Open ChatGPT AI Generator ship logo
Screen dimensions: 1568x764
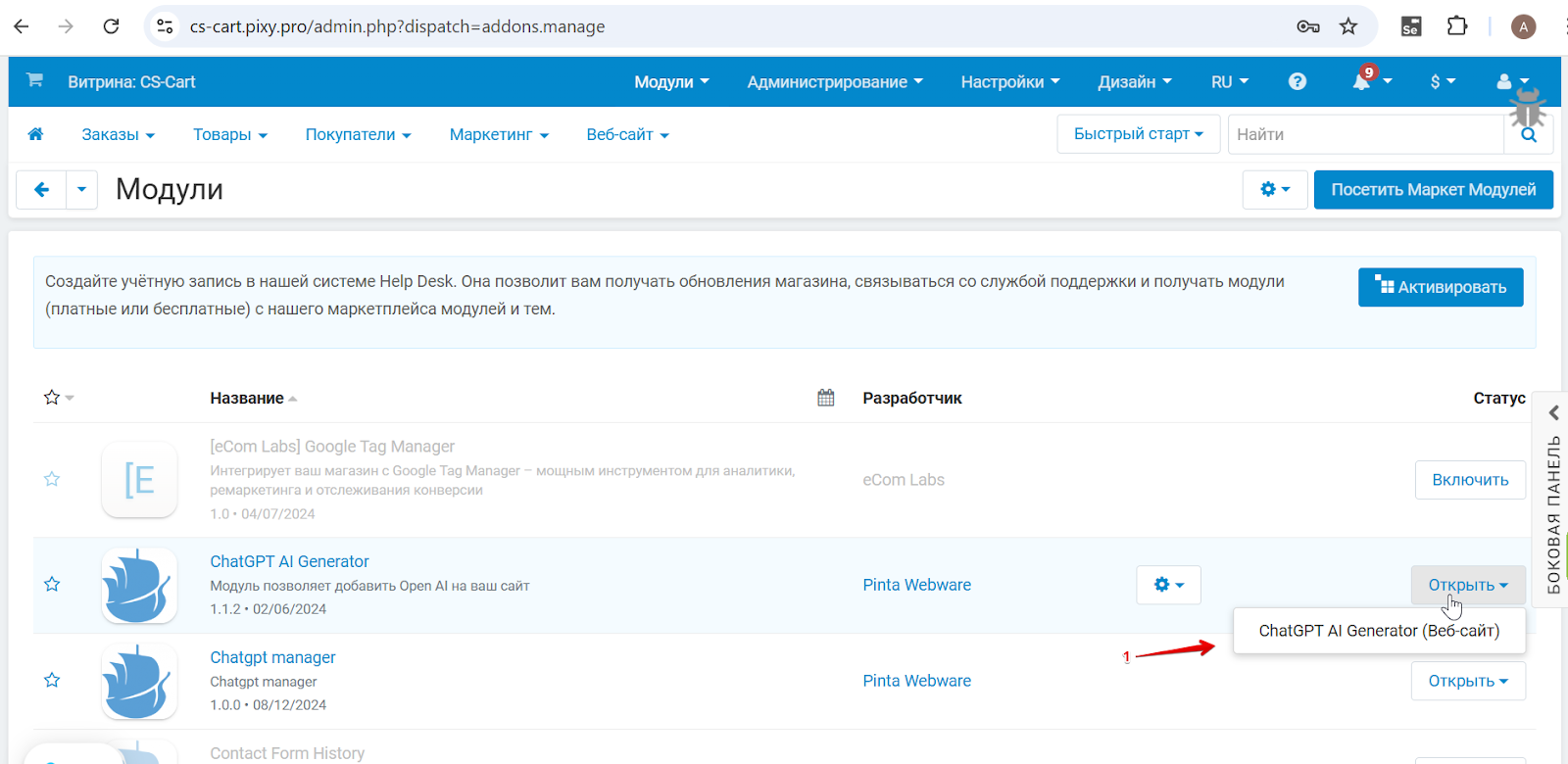(x=139, y=585)
